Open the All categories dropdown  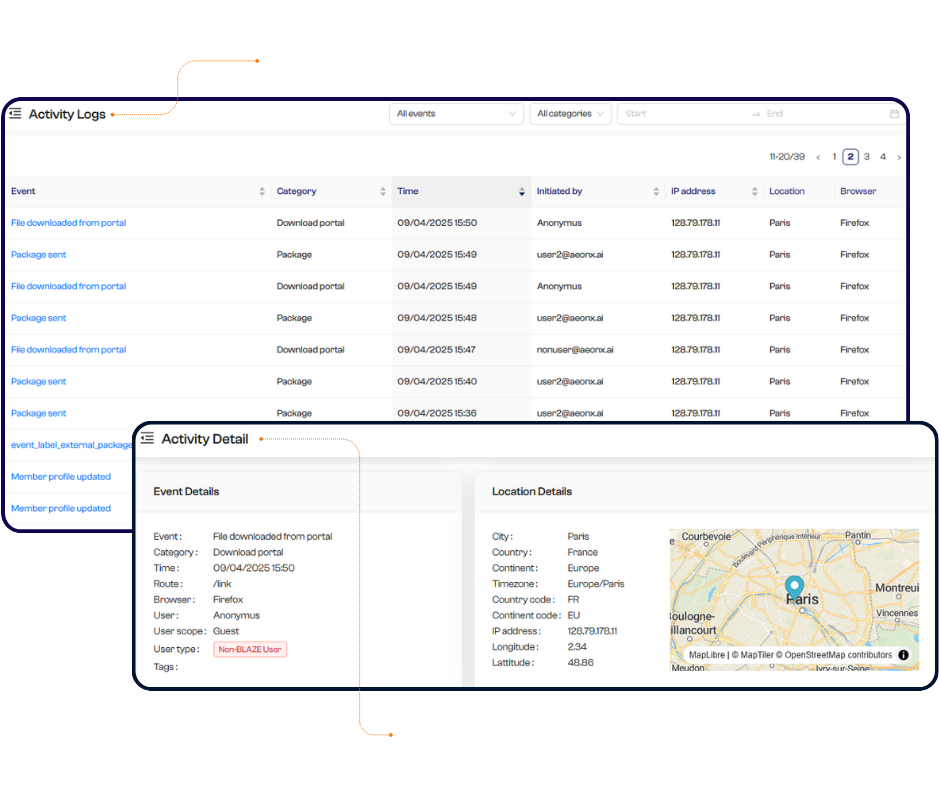pos(570,113)
